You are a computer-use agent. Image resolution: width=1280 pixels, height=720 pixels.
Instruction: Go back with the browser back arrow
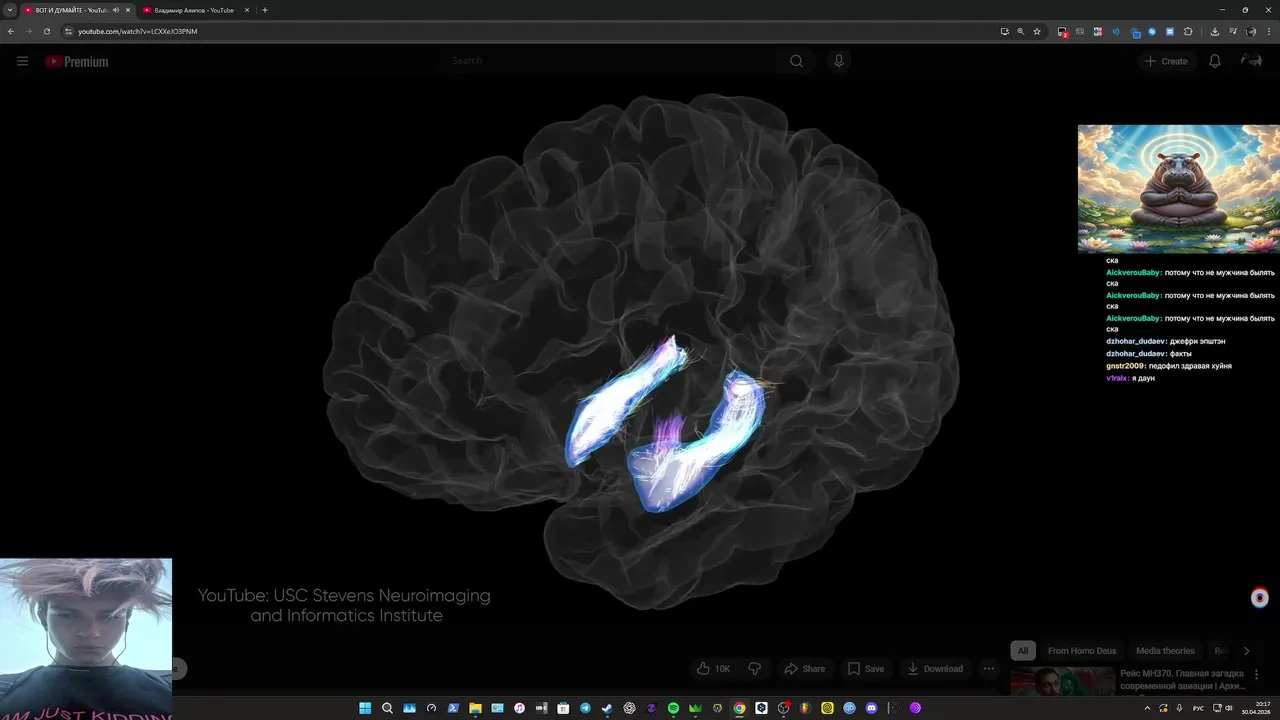11,31
